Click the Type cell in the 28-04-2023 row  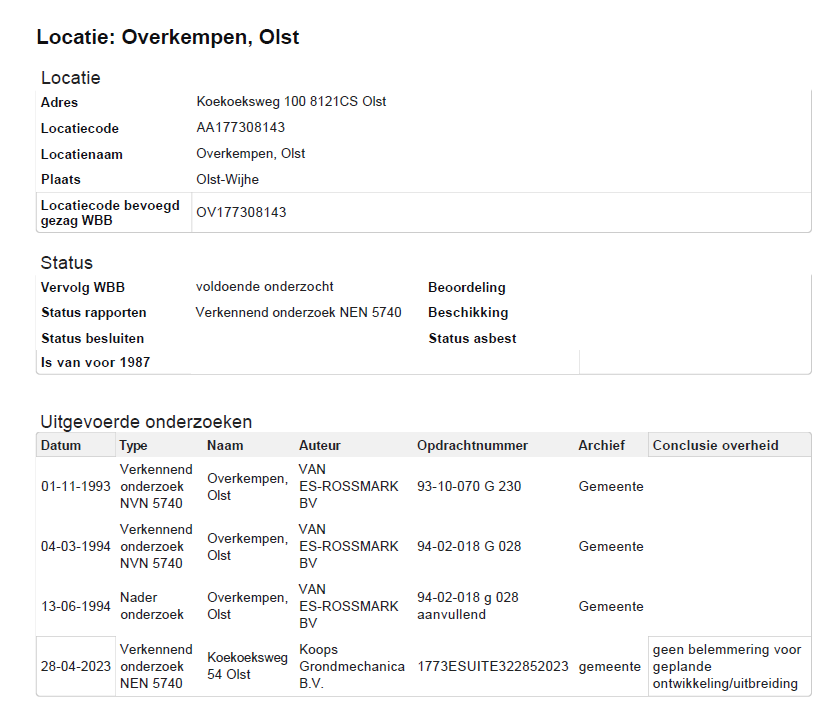point(156,666)
